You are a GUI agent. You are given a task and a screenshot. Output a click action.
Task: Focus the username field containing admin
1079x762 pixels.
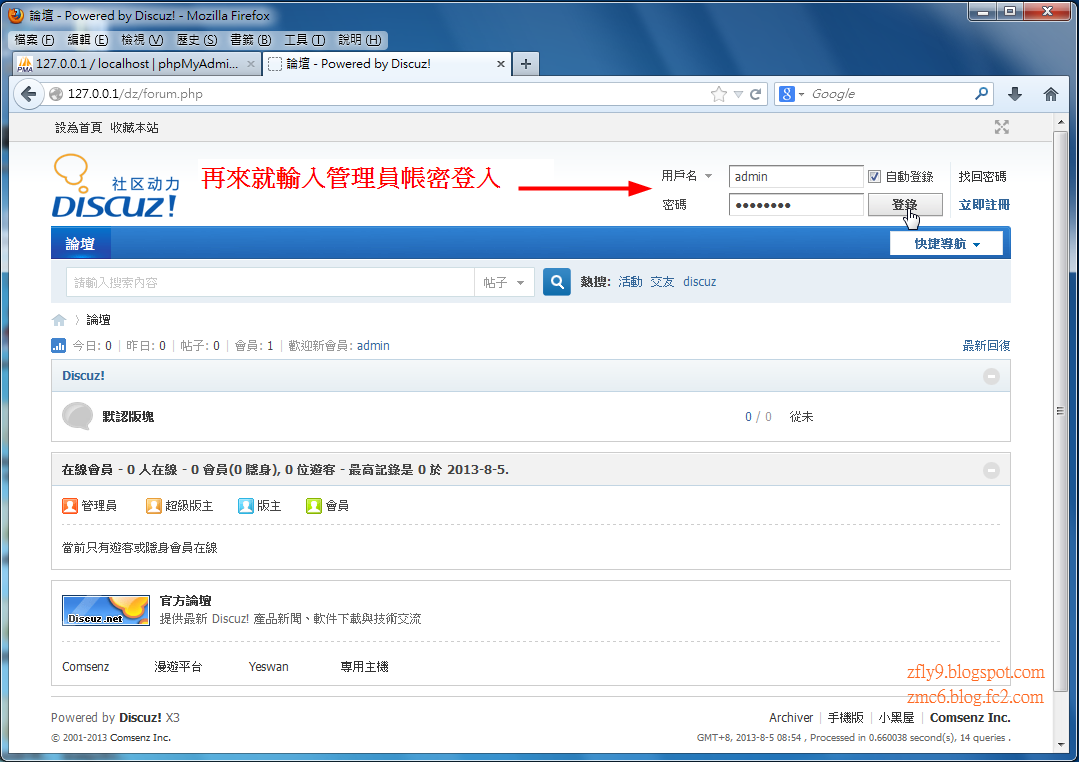coord(796,177)
